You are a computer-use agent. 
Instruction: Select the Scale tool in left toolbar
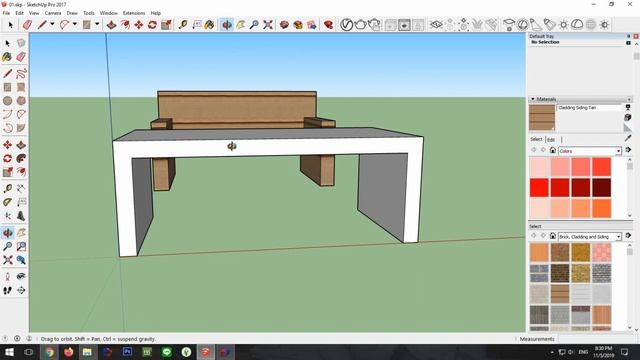tap(7, 172)
